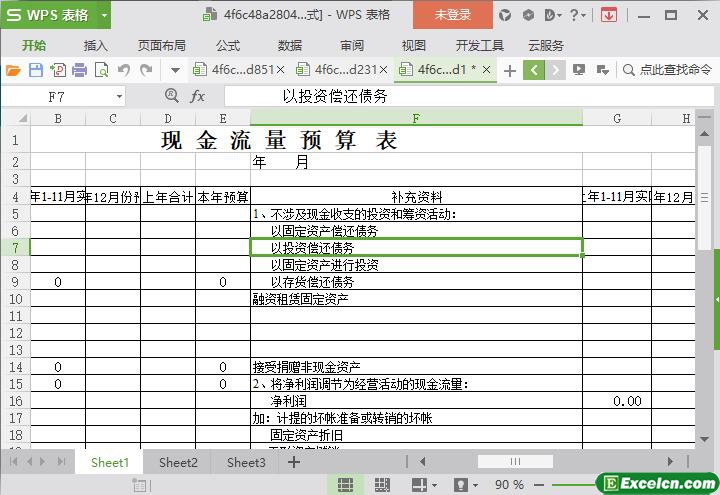This screenshot has height=495, width=720.
Task: Open the D feedback menu in the title bar
Action: (x=553, y=15)
